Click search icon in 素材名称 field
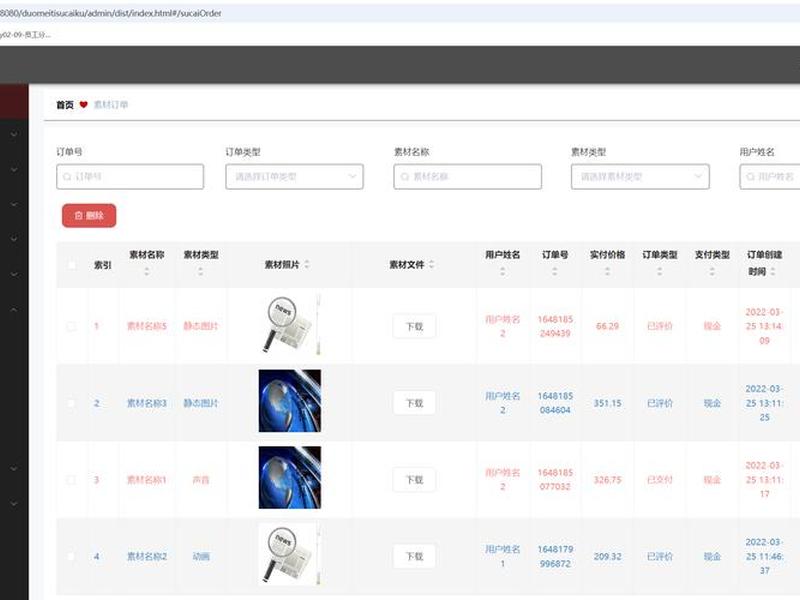The width and height of the screenshot is (800, 600). pyautogui.click(x=405, y=177)
